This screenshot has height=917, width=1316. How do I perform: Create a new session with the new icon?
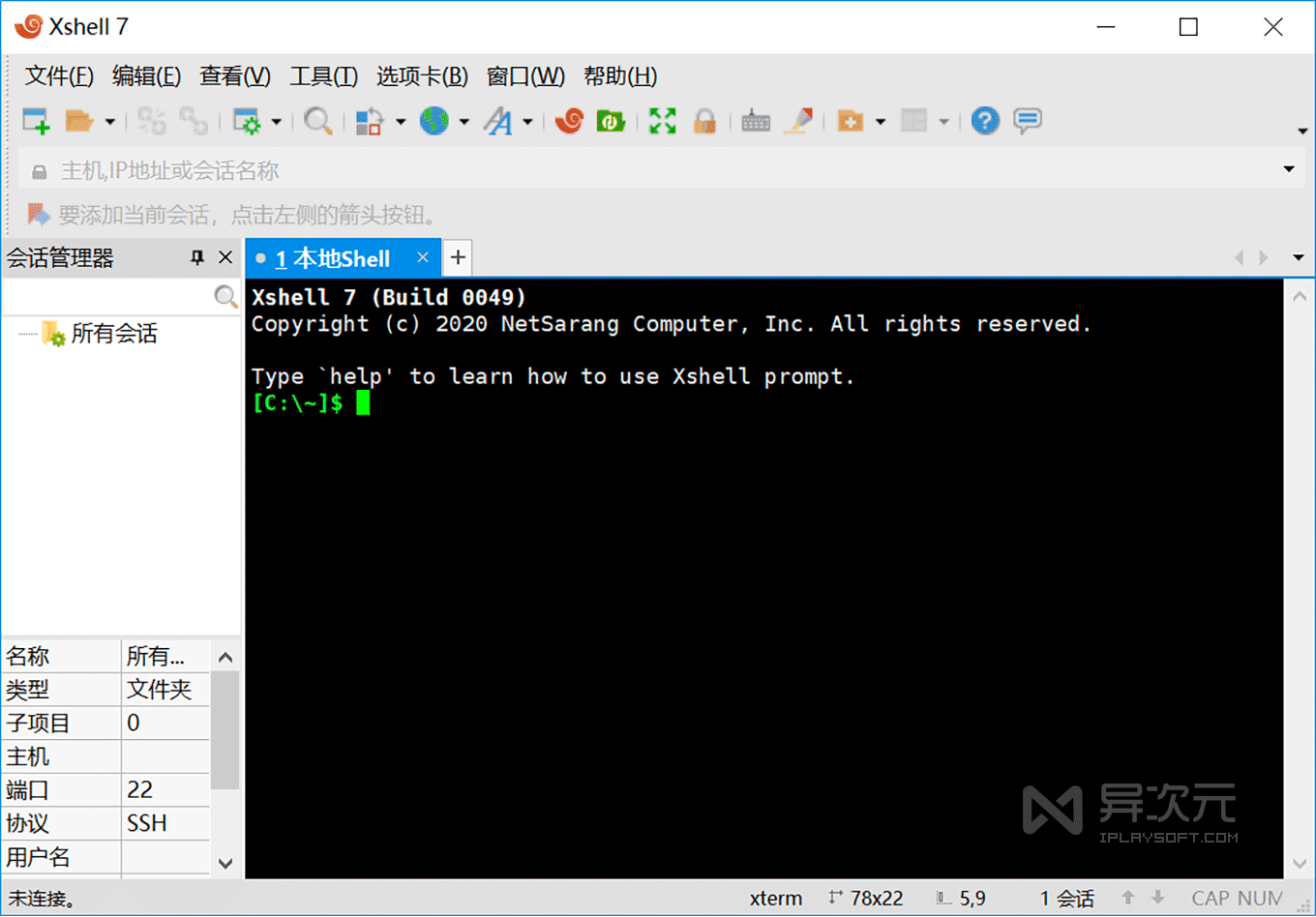click(34, 120)
